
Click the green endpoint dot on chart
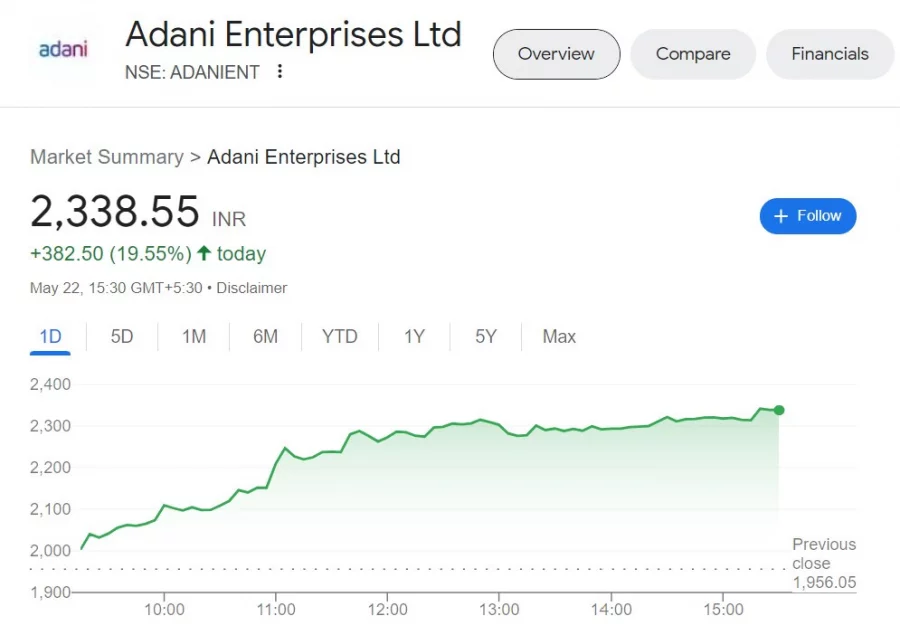click(779, 410)
